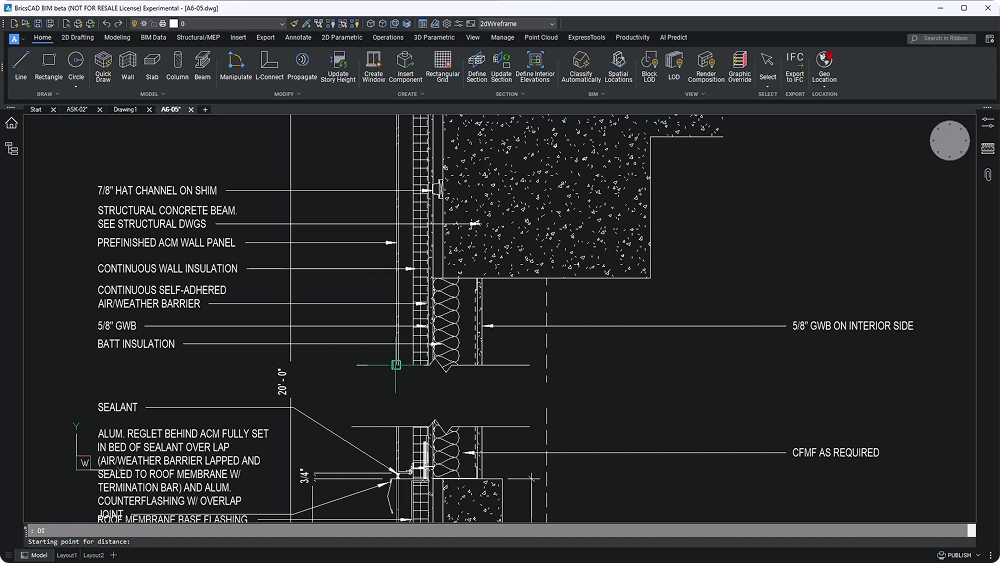Expand the SECTION panel group
Screen dimensions: 1000x563
pos(510,94)
